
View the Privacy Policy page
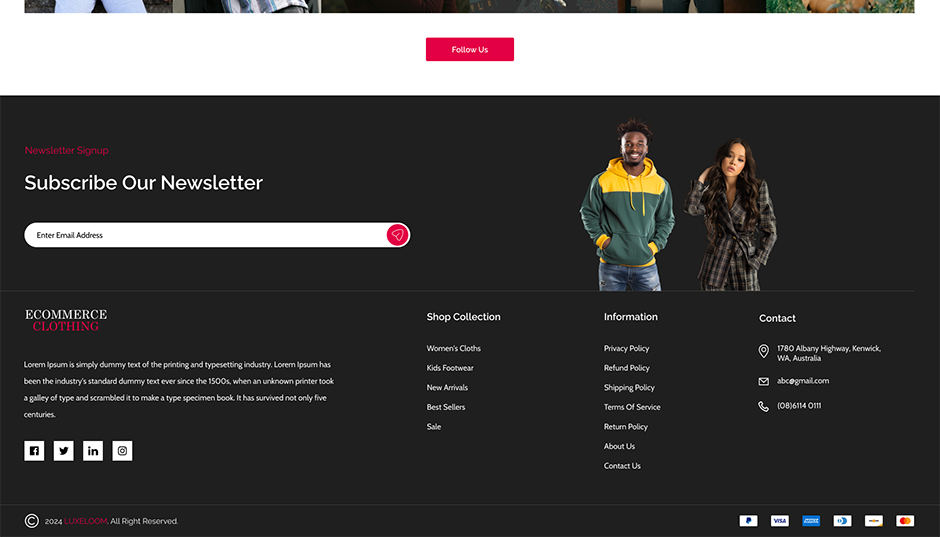626,348
